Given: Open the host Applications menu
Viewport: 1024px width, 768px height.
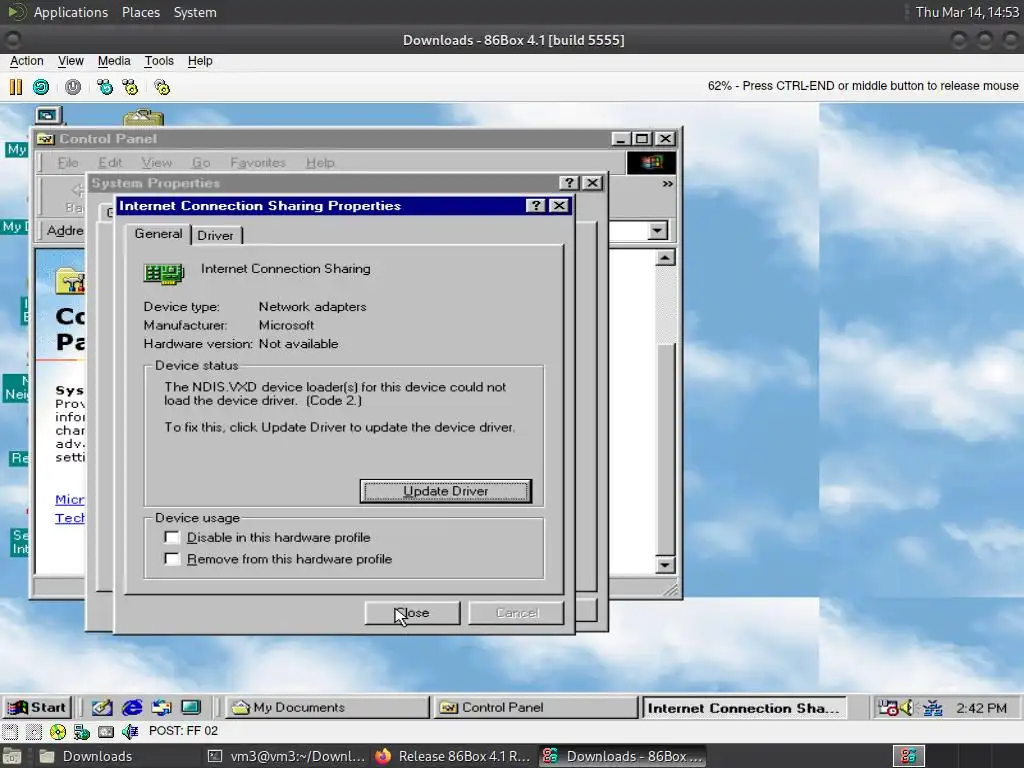Looking at the screenshot, I should pyautogui.click(x=71, y=12).
